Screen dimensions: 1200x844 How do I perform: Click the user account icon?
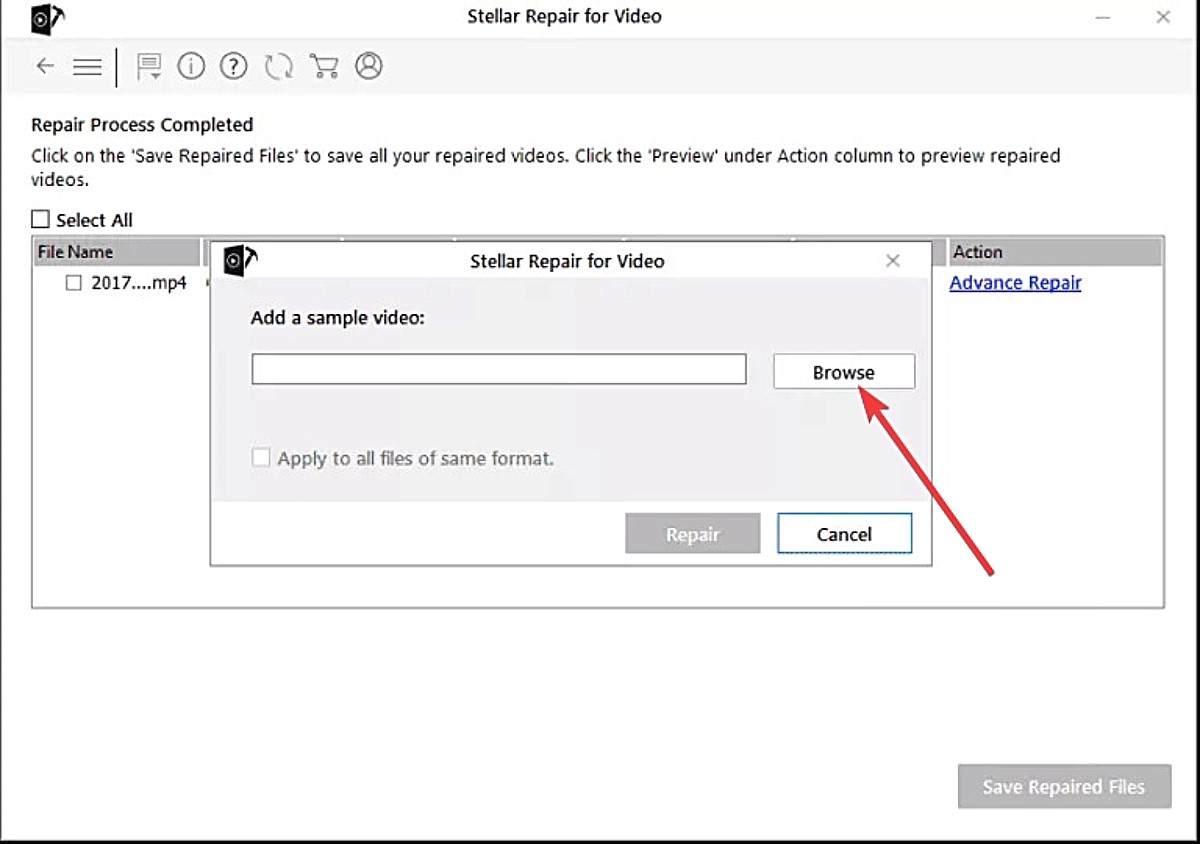point(369,66)
